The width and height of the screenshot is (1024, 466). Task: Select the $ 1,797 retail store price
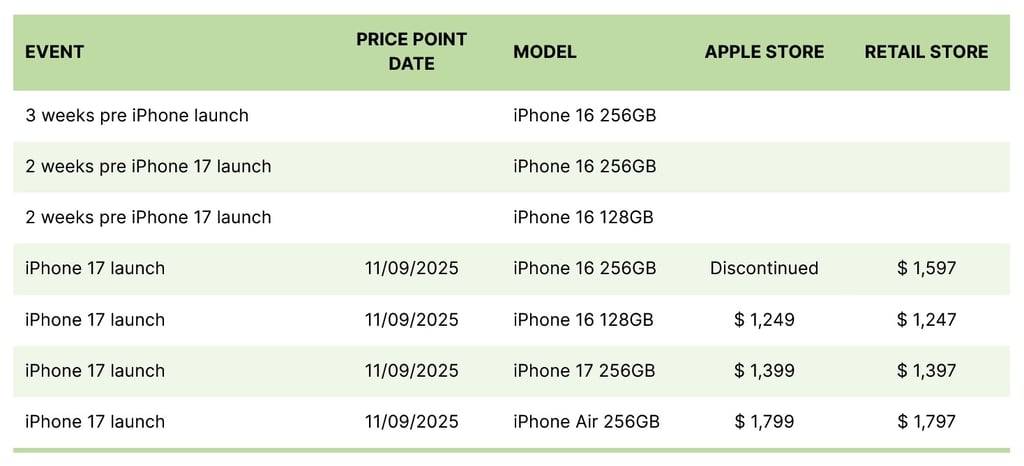926,422
